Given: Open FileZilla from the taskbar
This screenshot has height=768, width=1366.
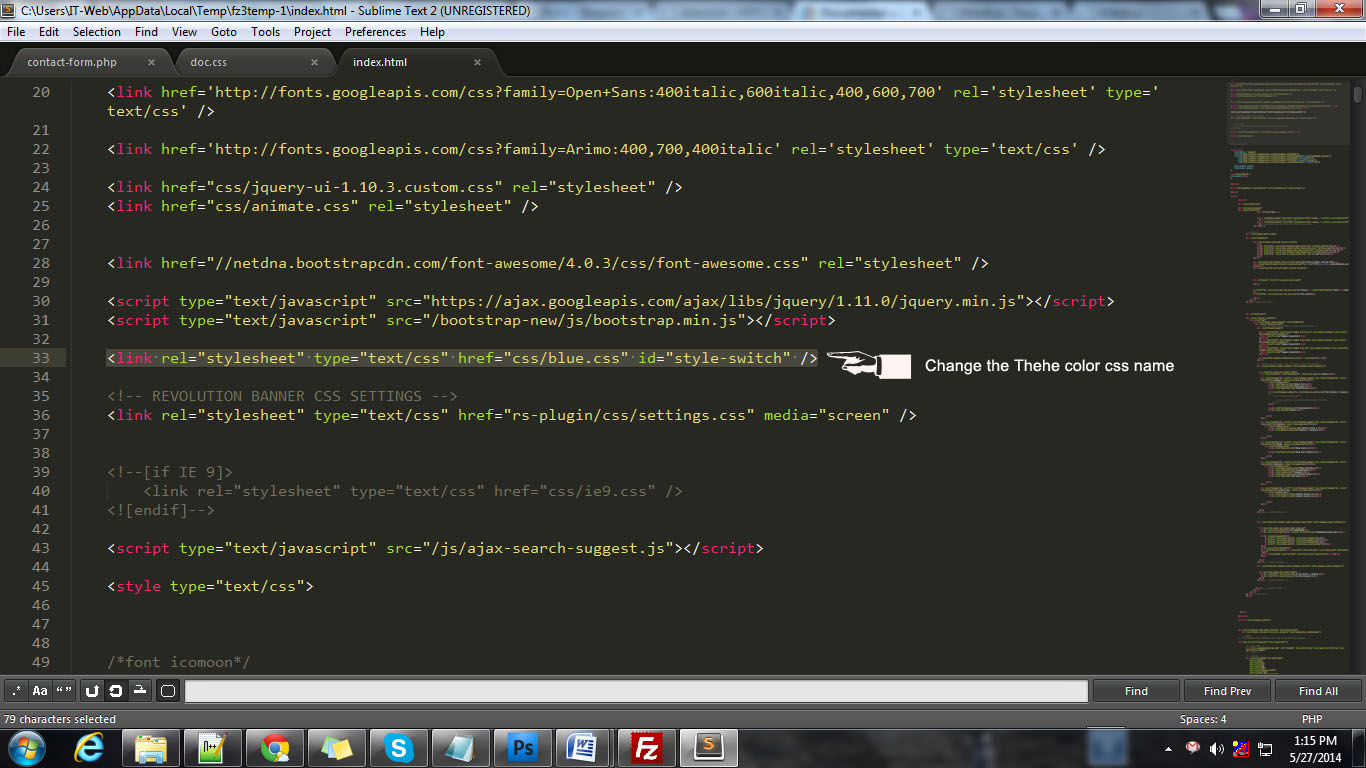Looking at the screenshot, I should click(647, 747).
